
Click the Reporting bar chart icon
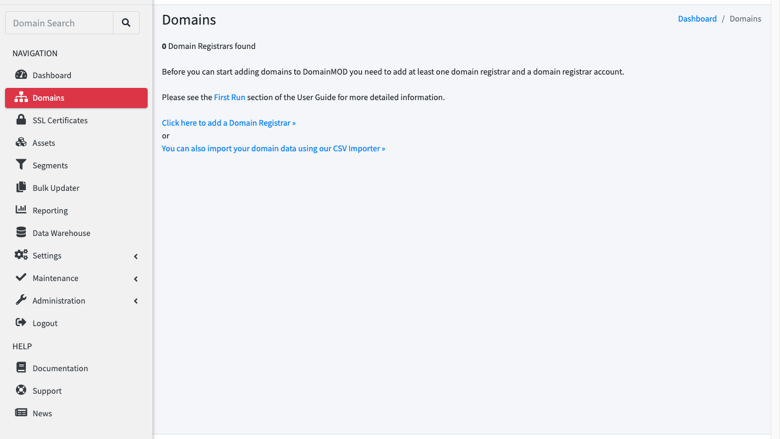tap(21, 209)
